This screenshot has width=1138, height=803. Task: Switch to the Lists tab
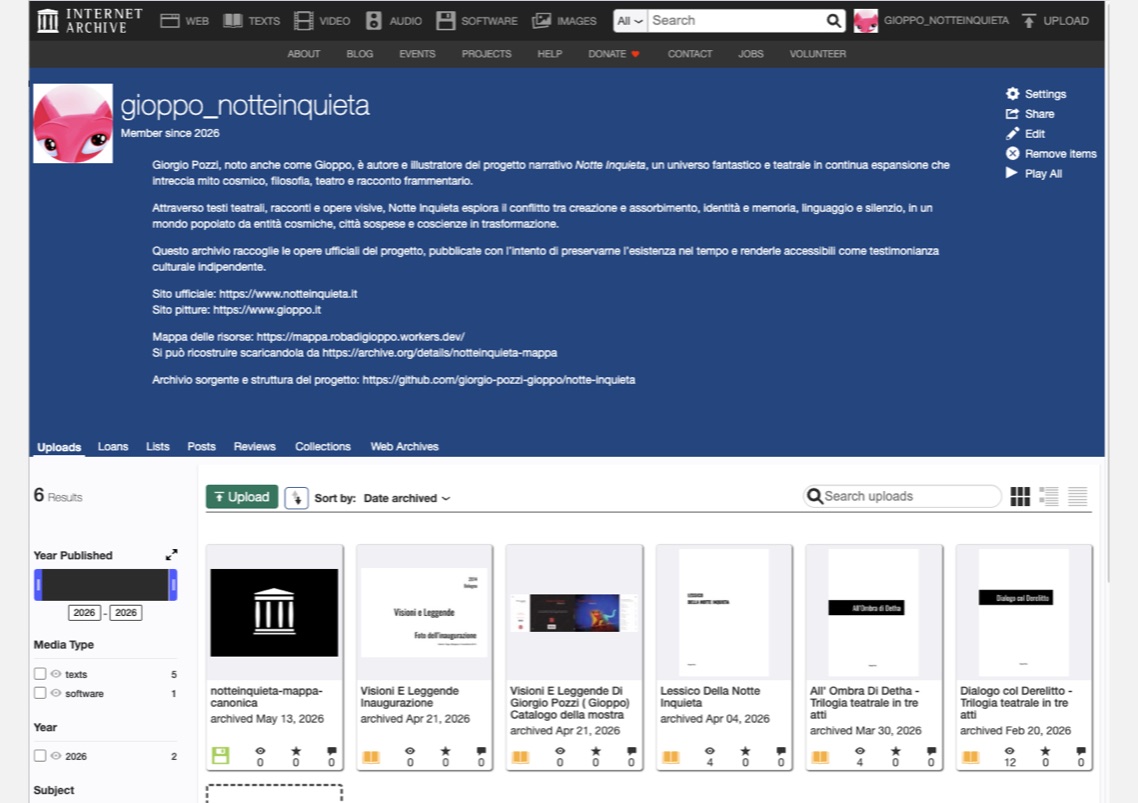157,447
